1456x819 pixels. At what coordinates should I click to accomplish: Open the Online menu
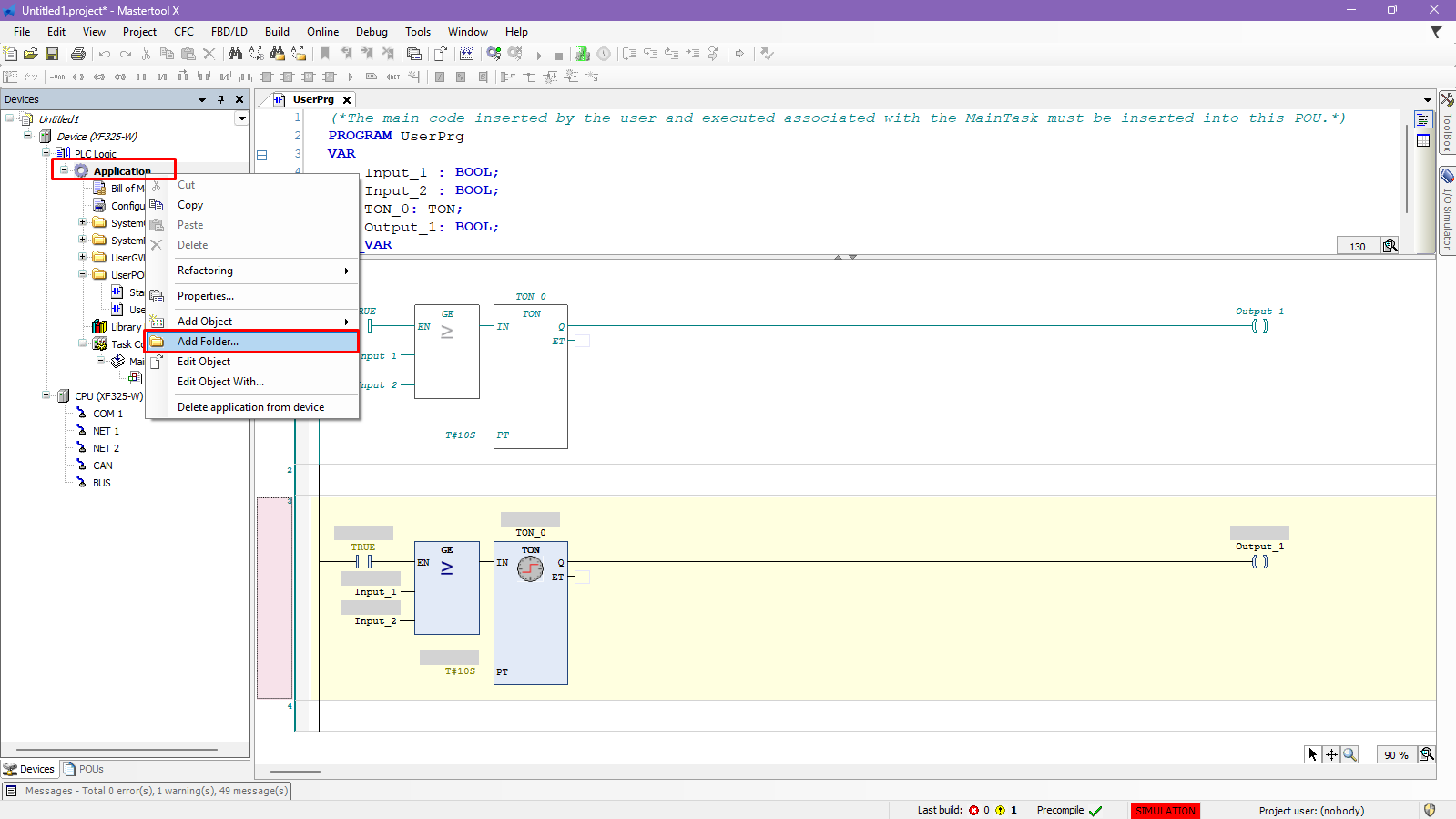[322, 32]
